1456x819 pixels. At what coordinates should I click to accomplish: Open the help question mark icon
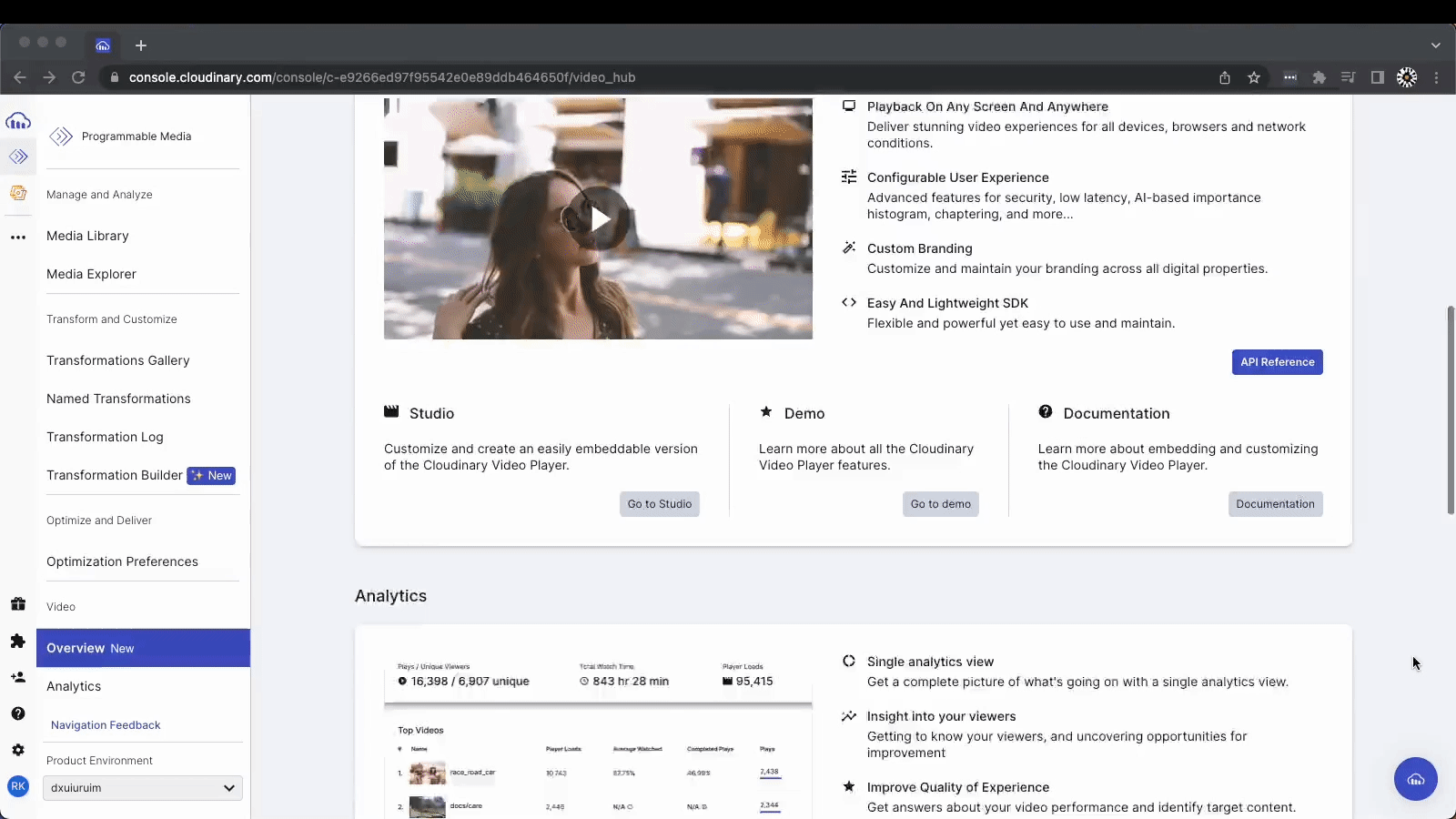(18, 713)
